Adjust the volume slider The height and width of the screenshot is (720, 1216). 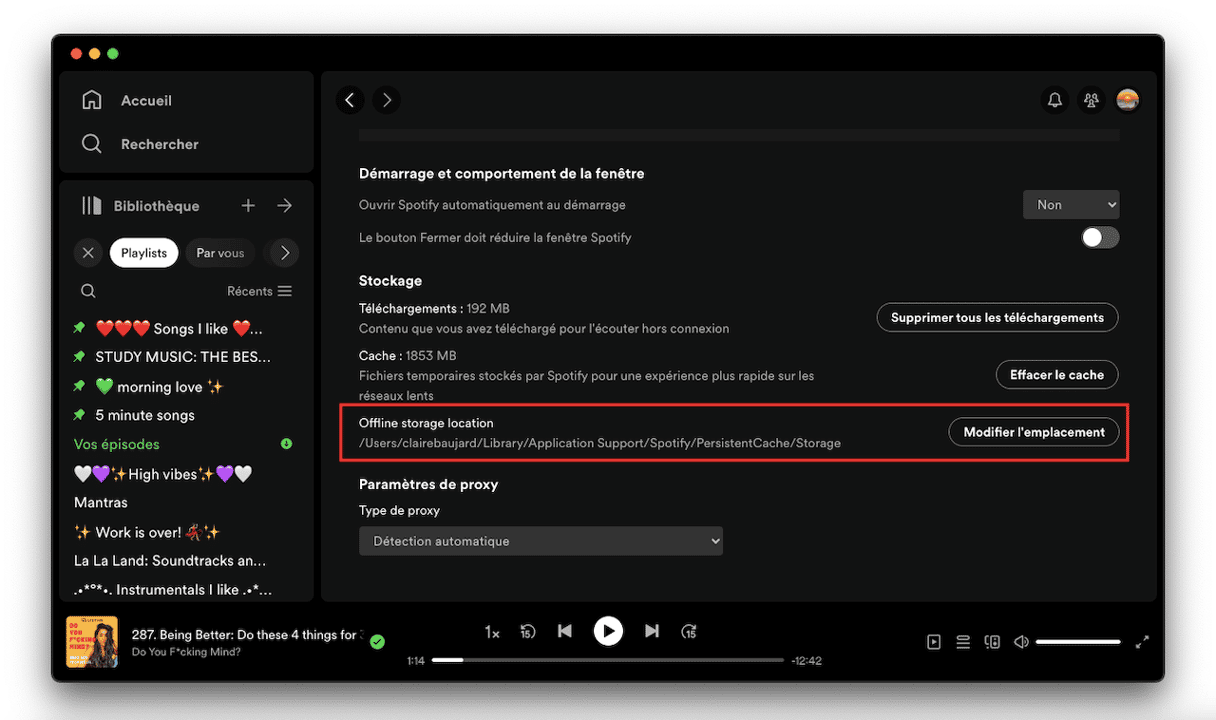click(1078, 642)
